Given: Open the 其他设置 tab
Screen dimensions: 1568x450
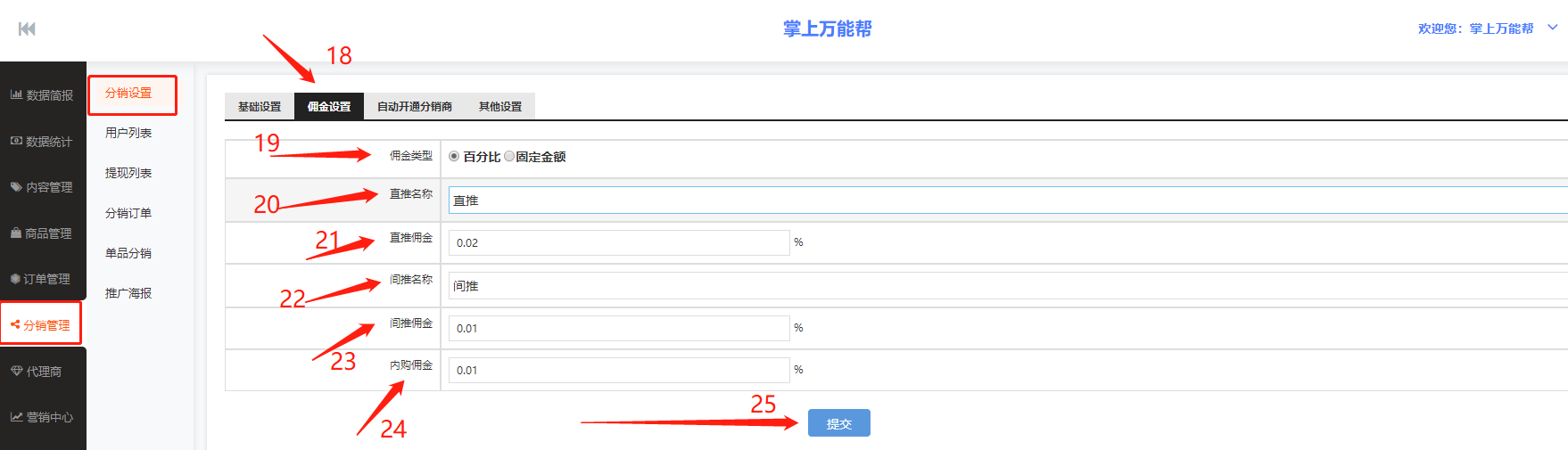Looking at the screenshot, I should click(499, 106).
